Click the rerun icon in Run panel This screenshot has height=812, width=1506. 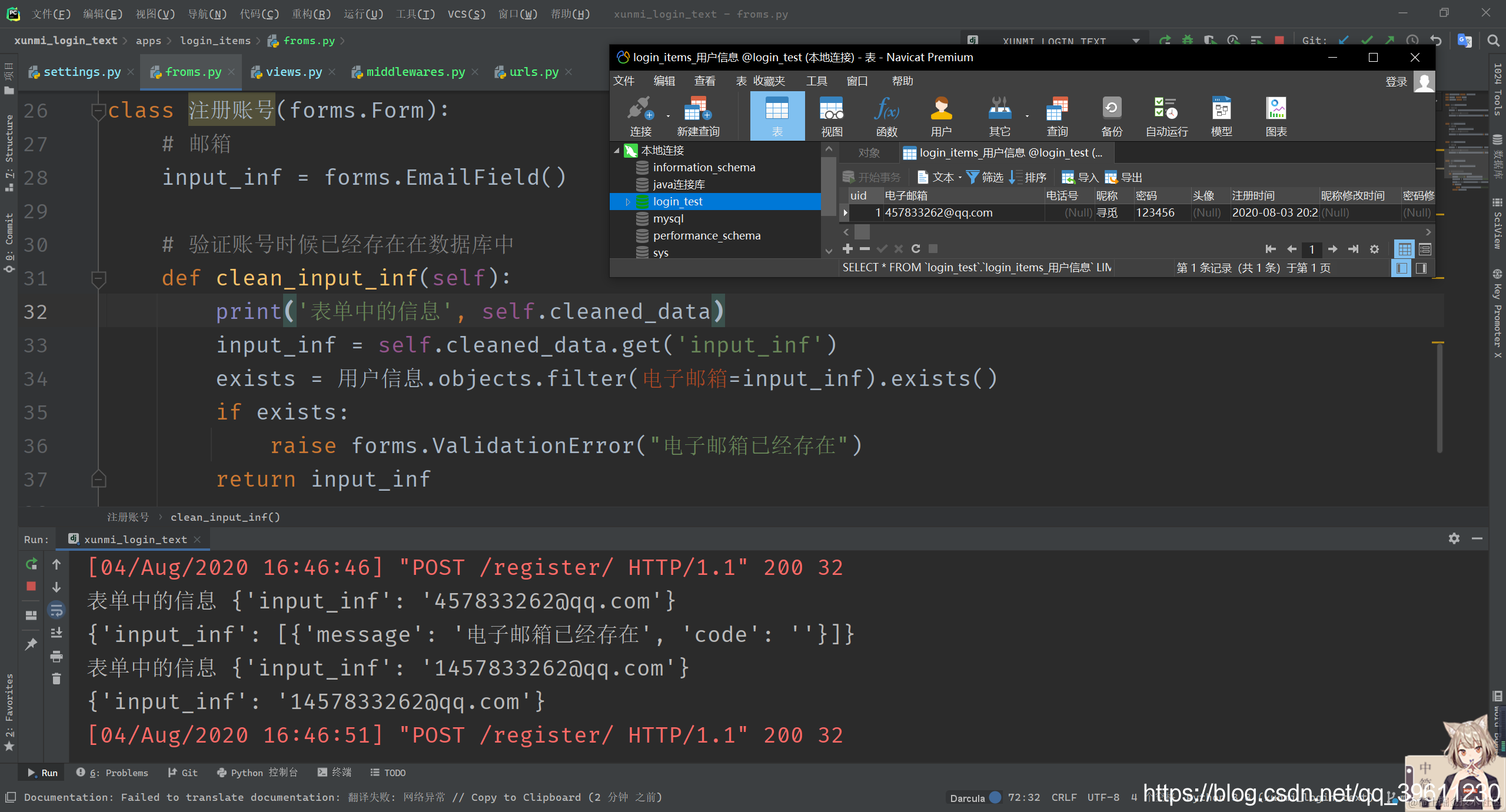coord(31,564)
